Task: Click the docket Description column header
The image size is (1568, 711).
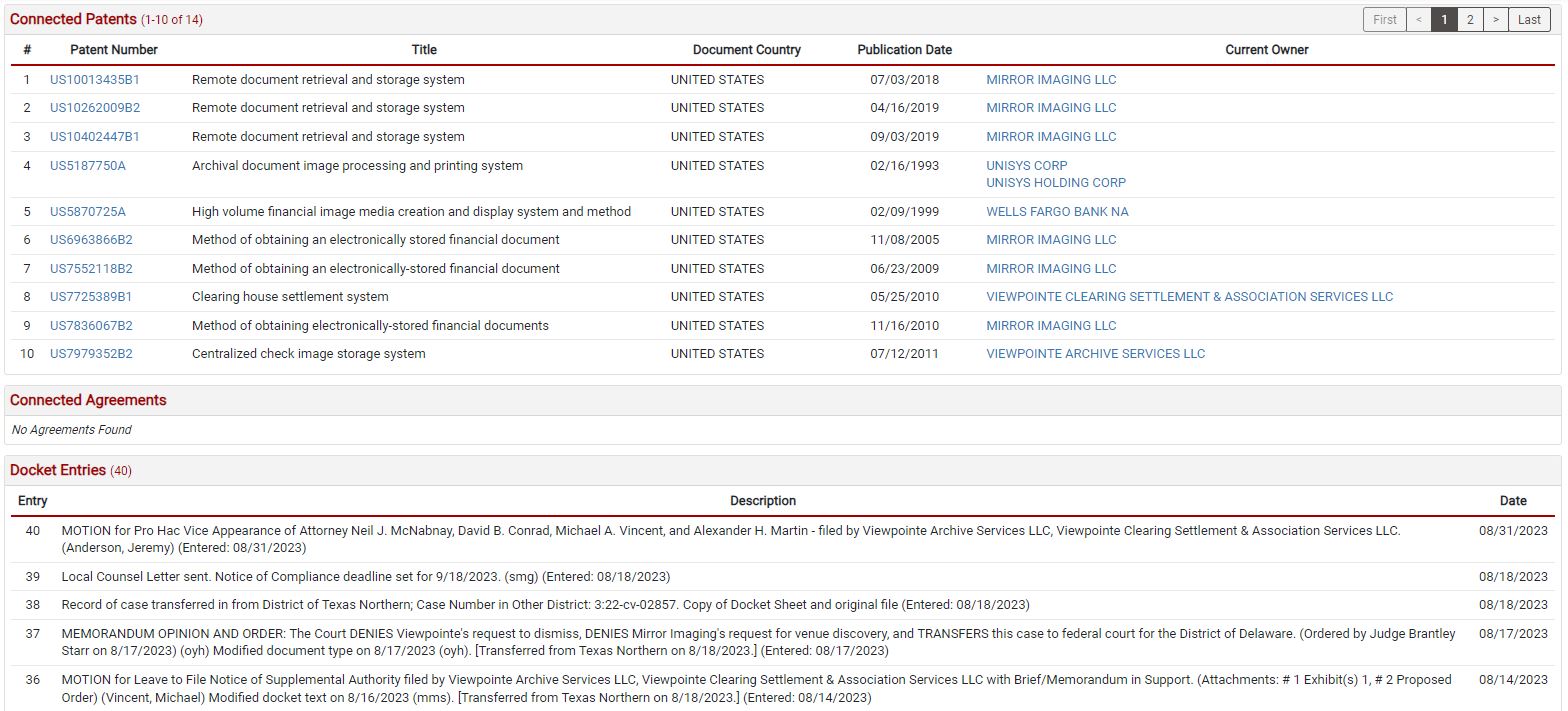Action: tap(763, 501)
